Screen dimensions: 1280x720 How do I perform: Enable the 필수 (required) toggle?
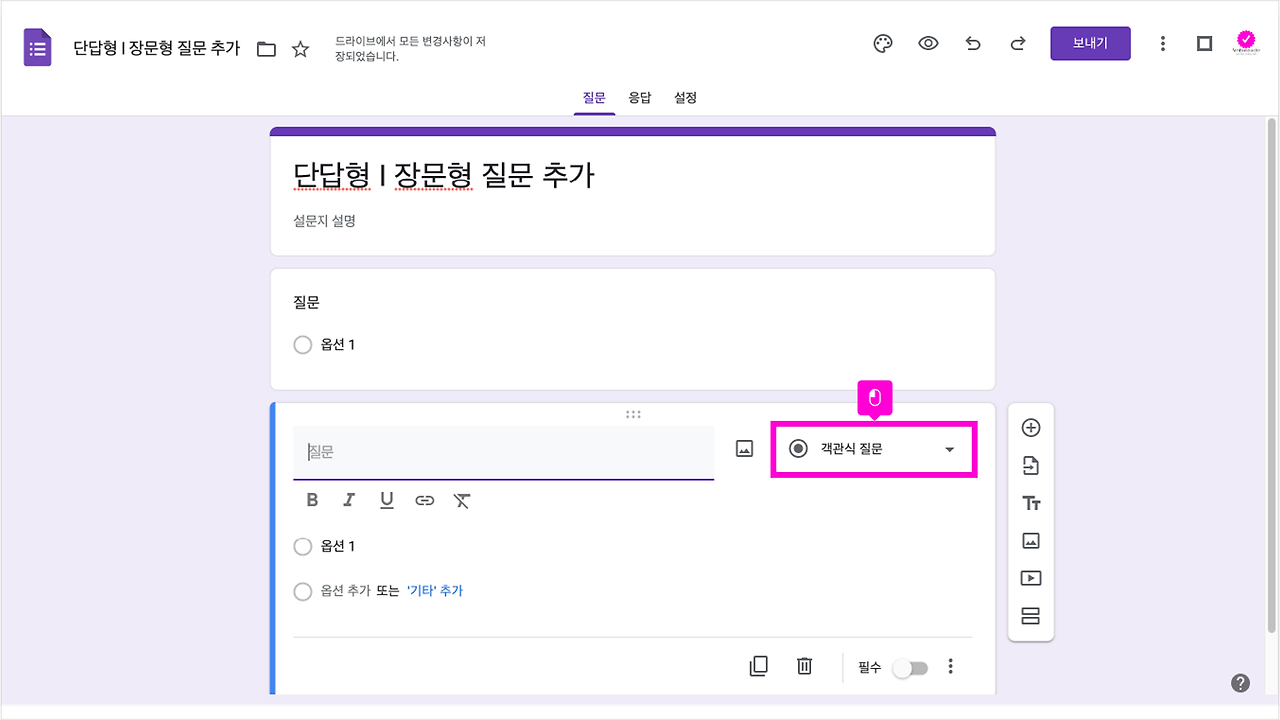tap(909, 666)
